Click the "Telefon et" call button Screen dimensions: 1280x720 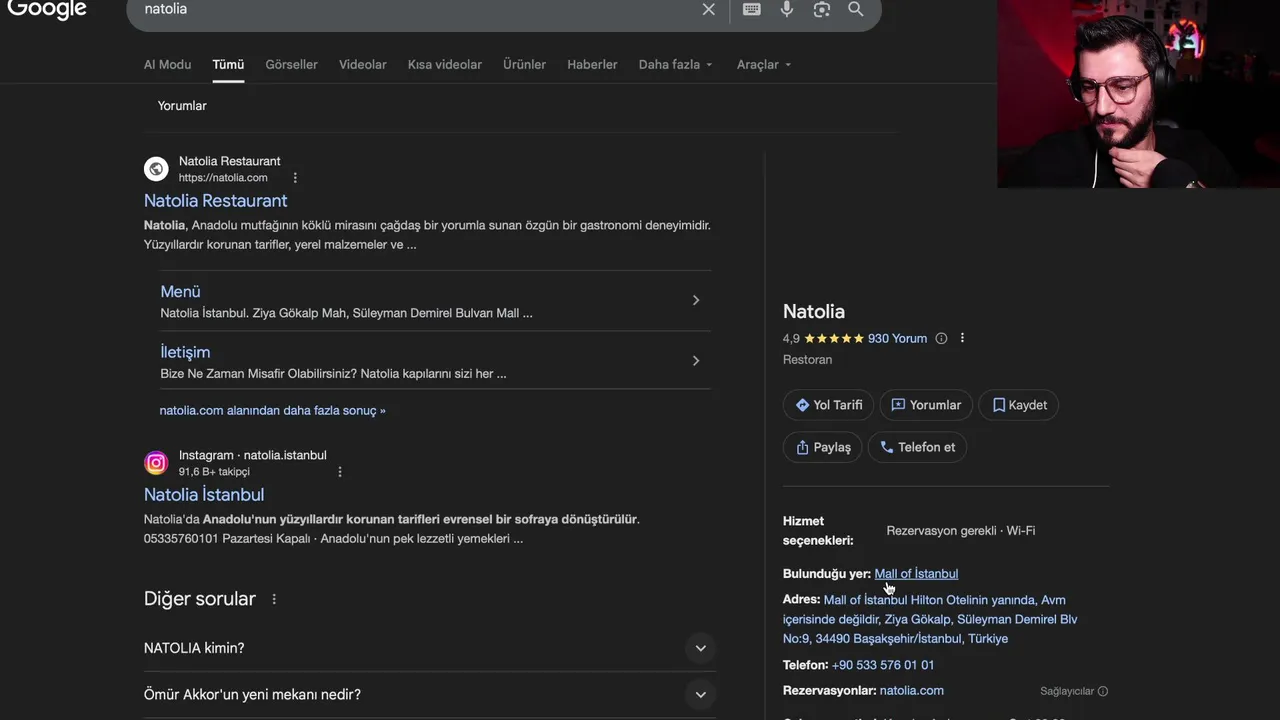[917, 447]
